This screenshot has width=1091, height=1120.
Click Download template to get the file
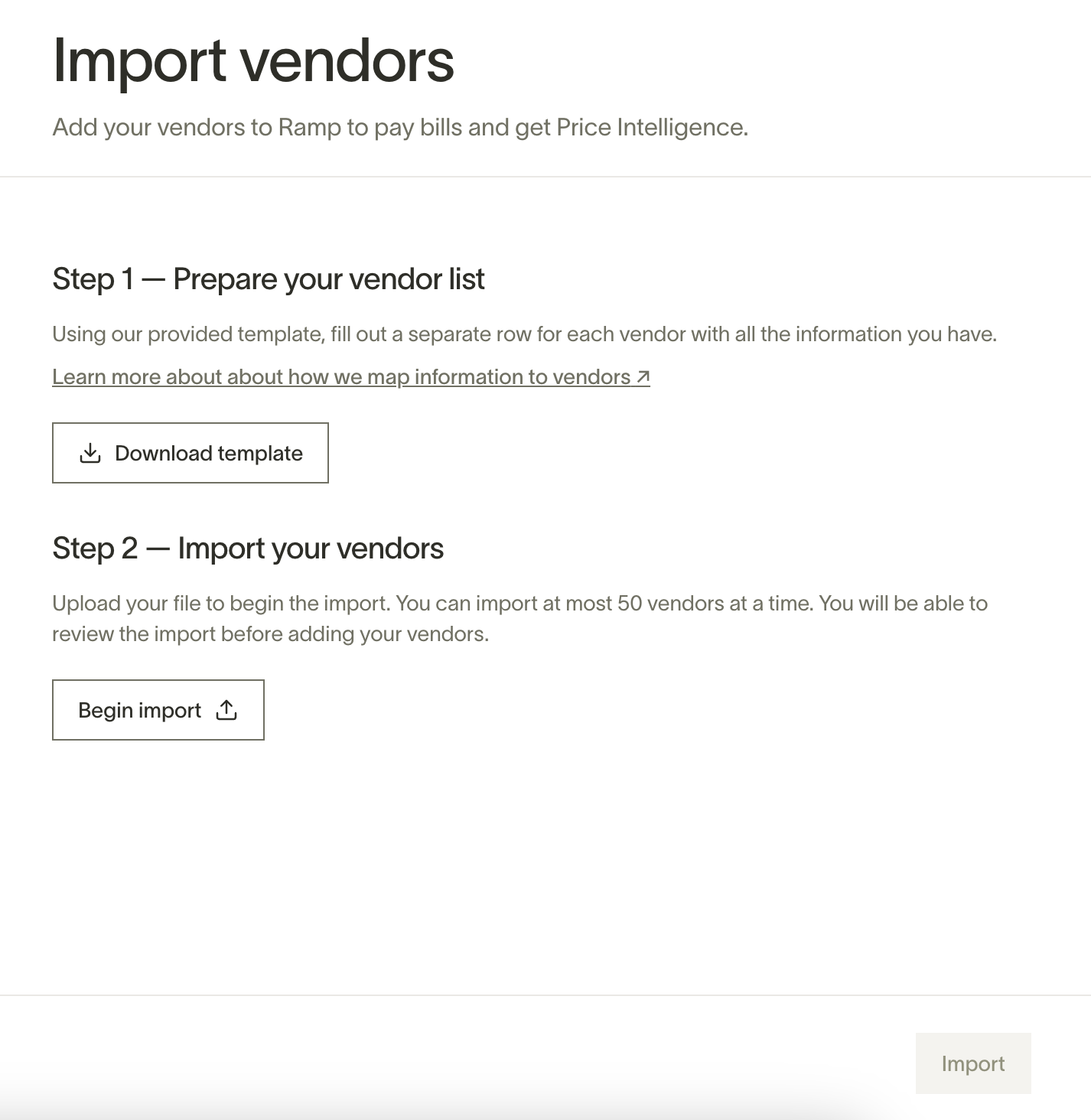click(x=190, y=453)
